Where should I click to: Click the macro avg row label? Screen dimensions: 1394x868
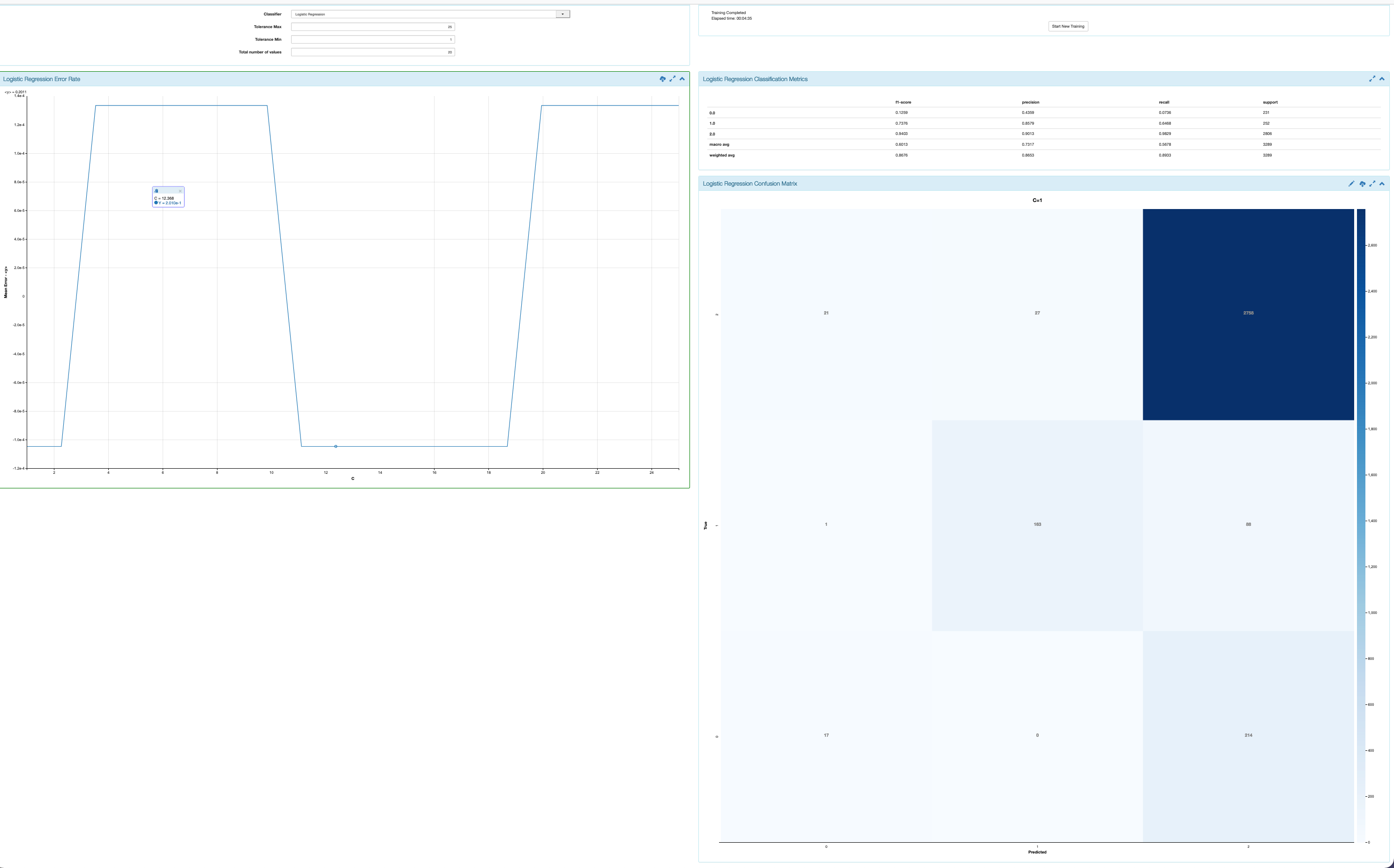719,145
